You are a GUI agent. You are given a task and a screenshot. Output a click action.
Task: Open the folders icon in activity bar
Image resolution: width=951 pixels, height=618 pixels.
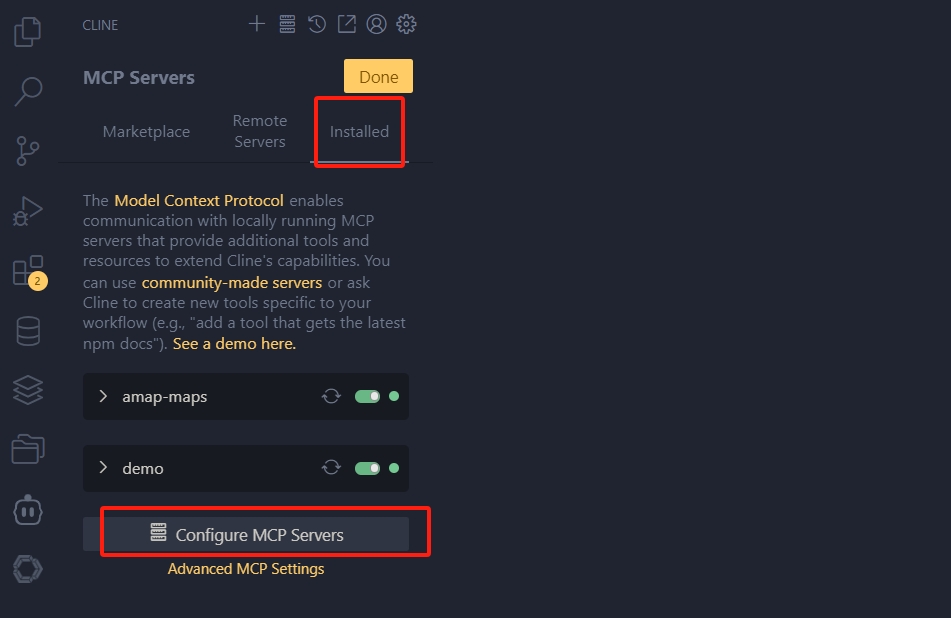click(28, 449)
